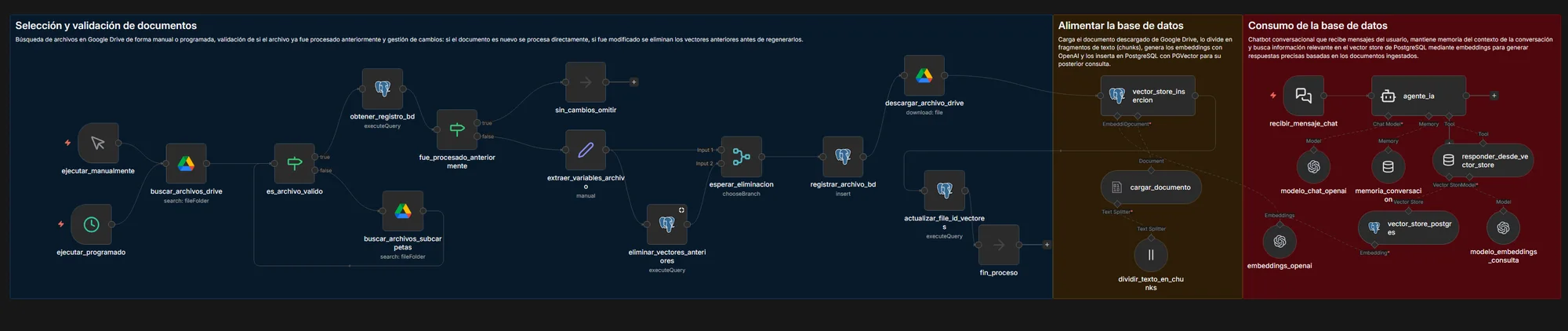
Task: Click Input 2 connector of esperar_eliminacion
Action: click(x=721, y=163)
